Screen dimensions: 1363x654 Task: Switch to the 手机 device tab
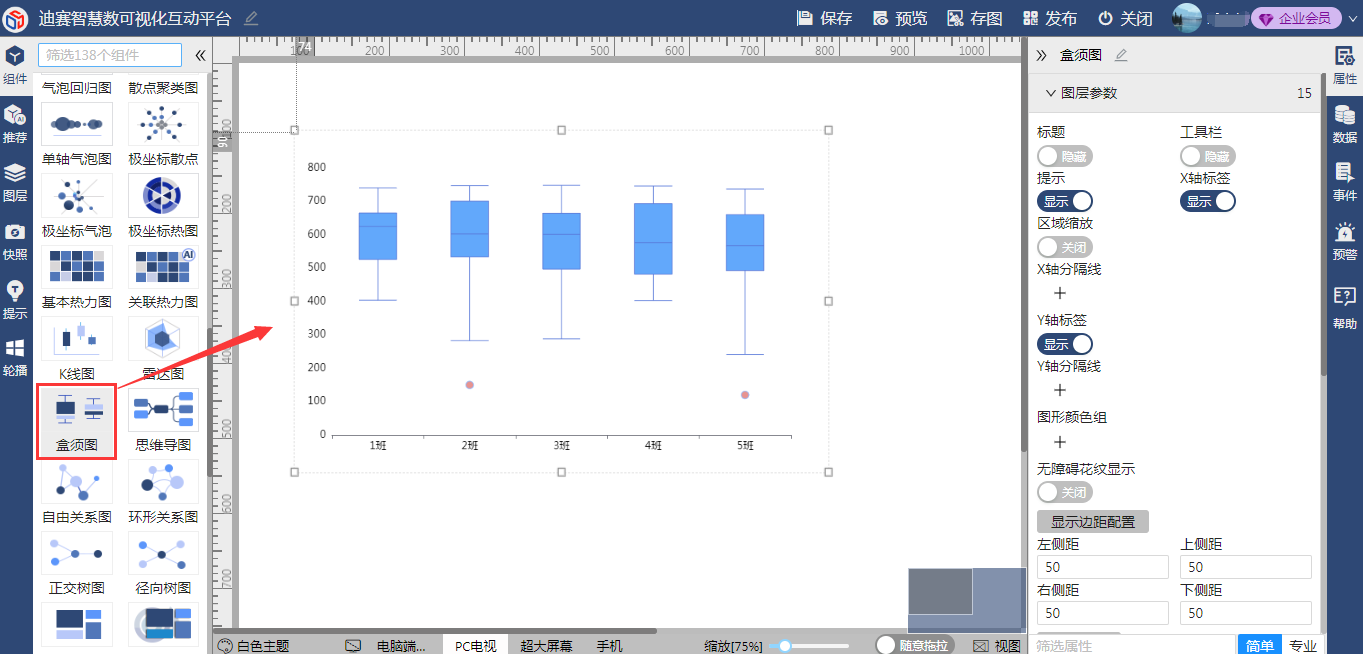click(x=609, y=646)
